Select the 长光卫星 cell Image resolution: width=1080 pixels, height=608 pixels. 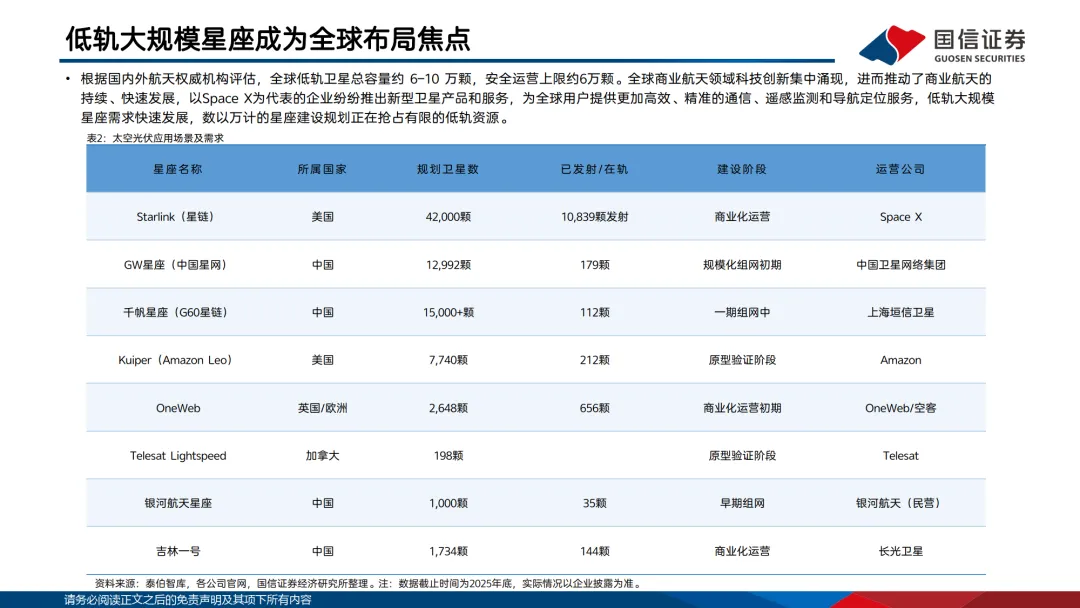pyautogui.click(x=900, y=552)
